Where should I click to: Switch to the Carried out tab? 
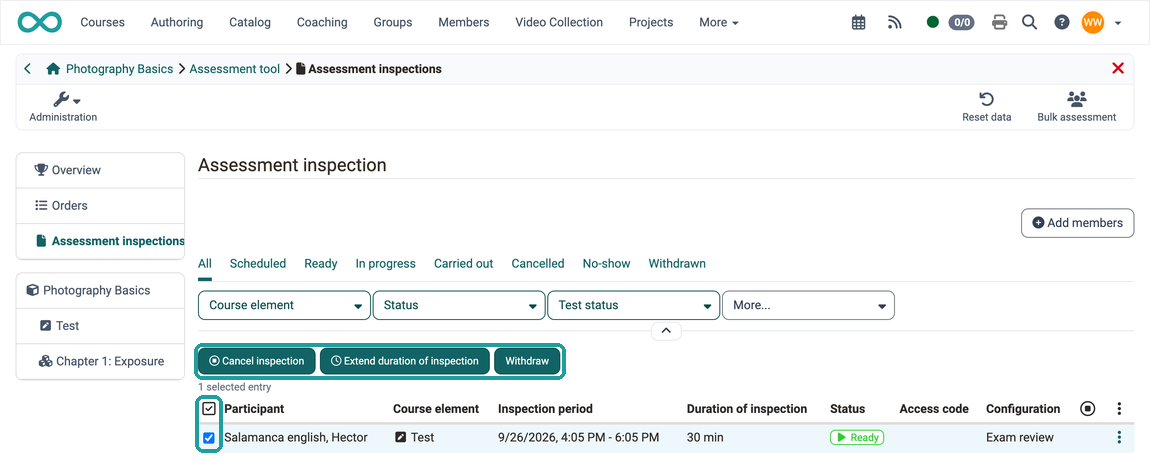point(464,263)
